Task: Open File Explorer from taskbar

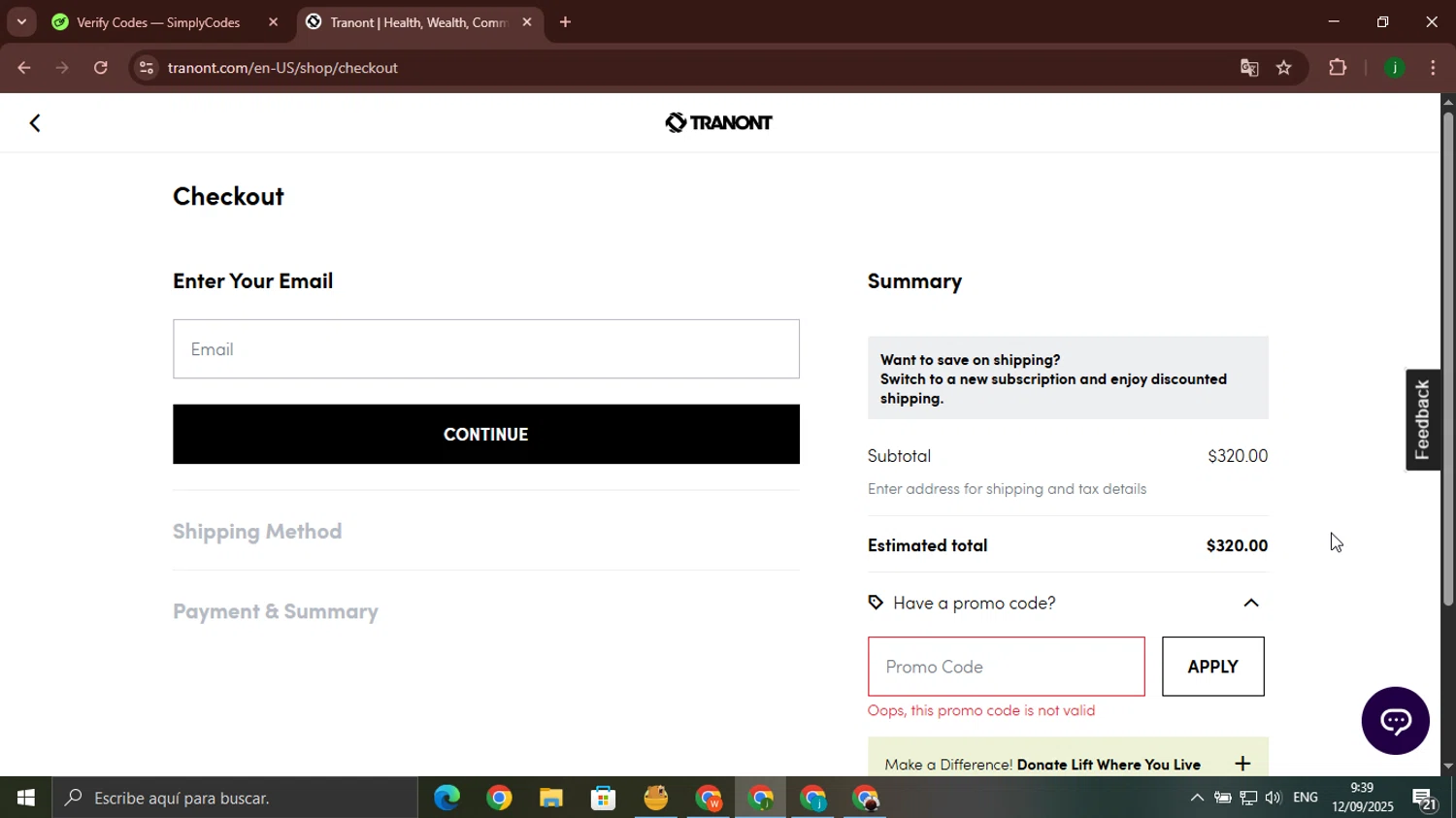Action: [x=551, y=798]
